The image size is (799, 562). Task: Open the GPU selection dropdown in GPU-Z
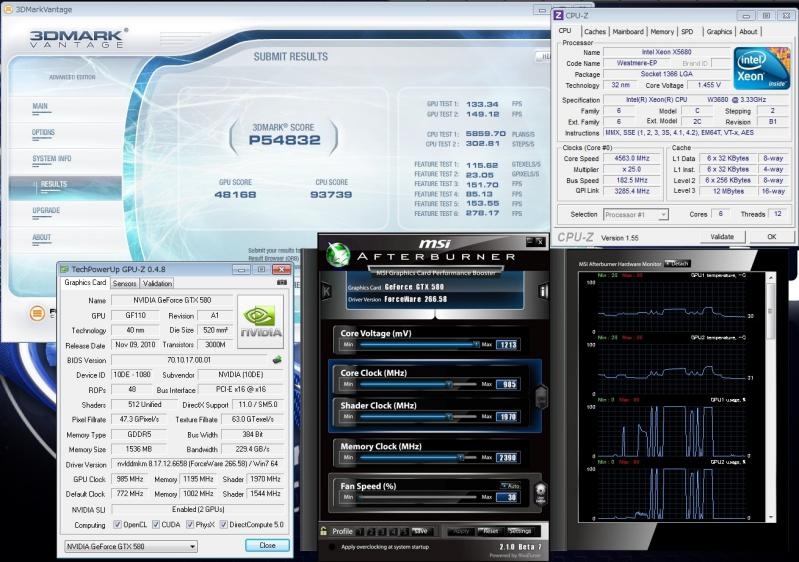(130, 546)
